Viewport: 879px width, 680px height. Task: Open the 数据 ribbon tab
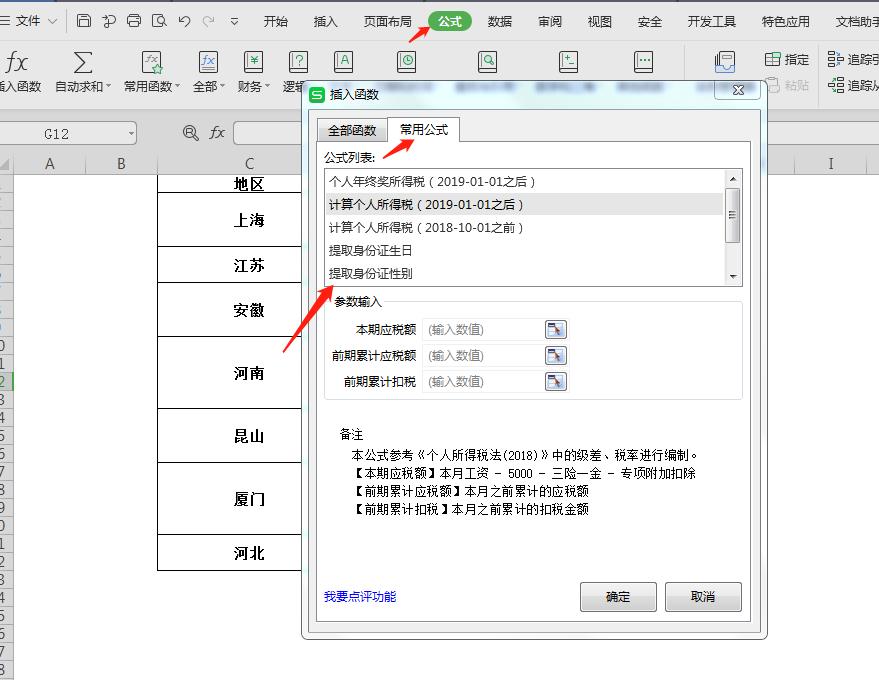[499, 20]
